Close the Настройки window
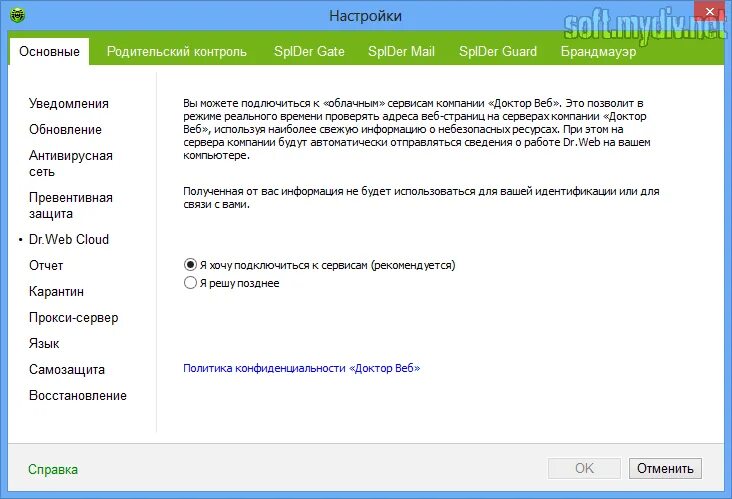Screen dimensions: 732x499 [x=710, y=11]
